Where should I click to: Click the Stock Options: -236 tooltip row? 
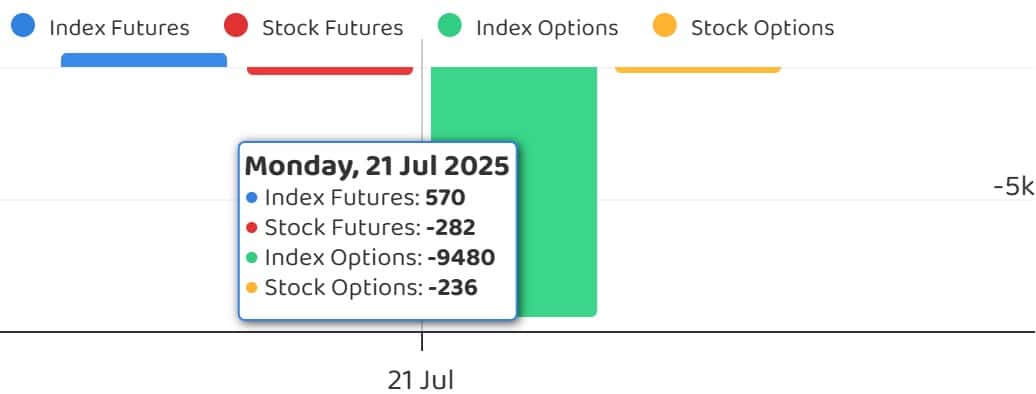pos(361,288)
